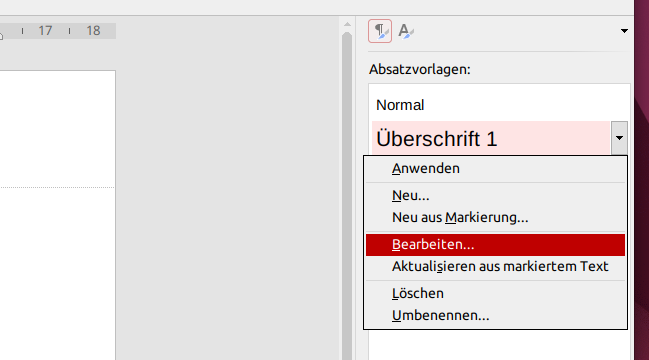649x360 pixels.
Task: Choose Löschen from the context menu
Action: tap(495, 293)
